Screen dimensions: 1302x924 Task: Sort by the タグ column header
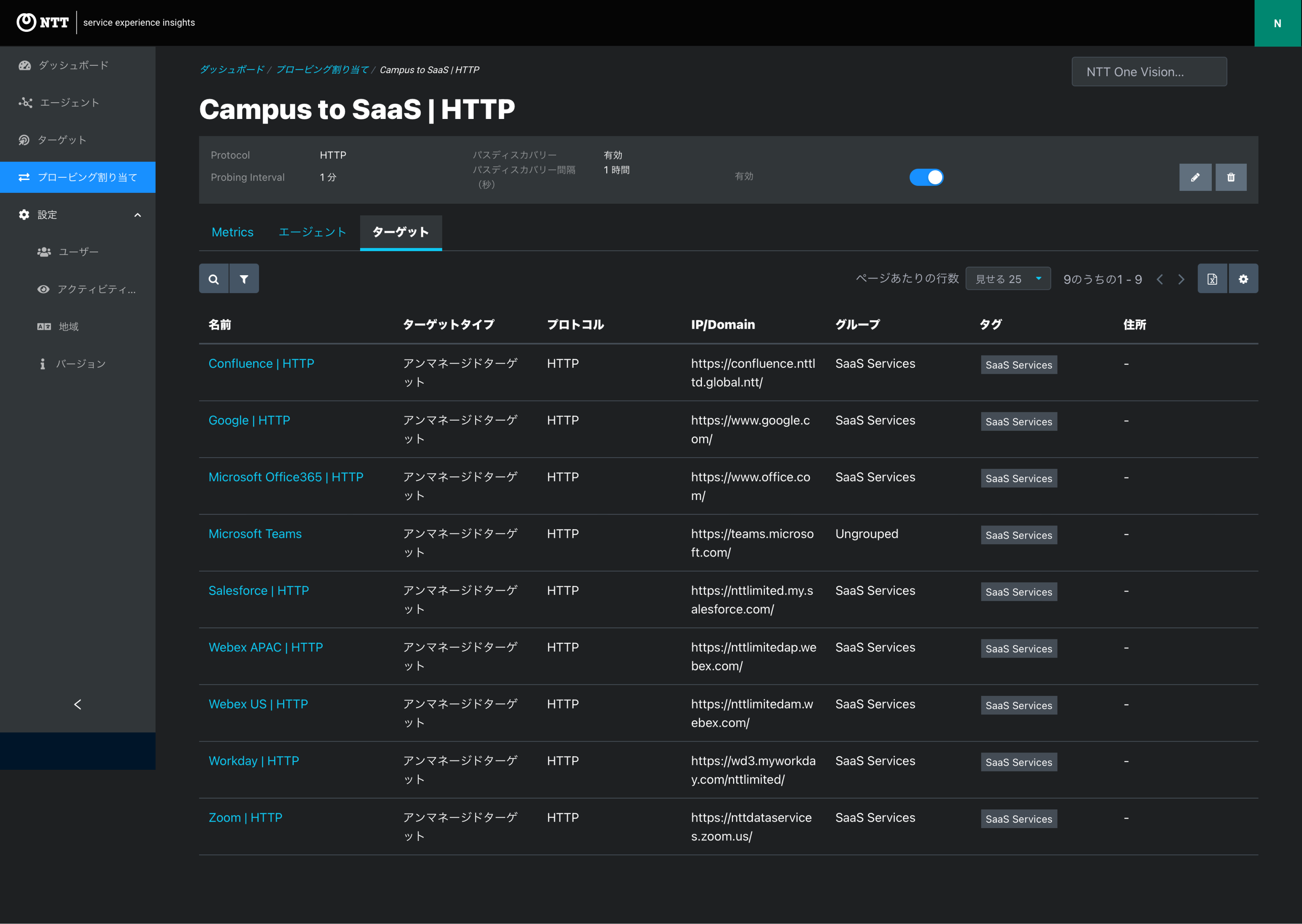991,324
